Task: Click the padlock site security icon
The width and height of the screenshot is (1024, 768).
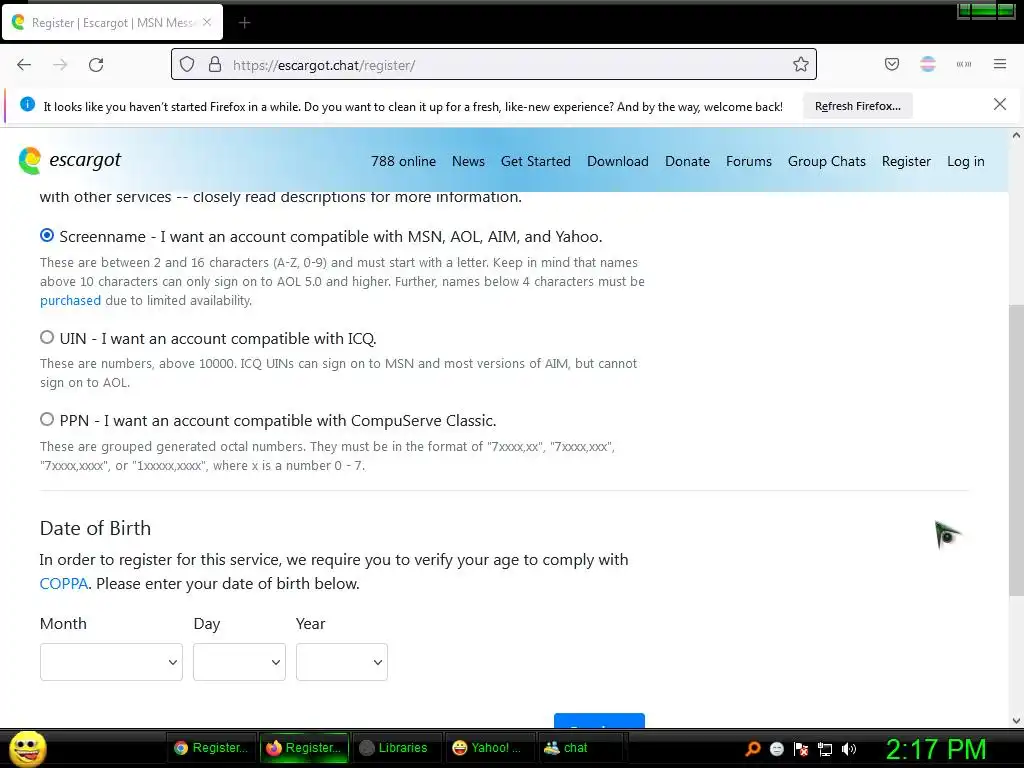Action: click(x=215, y=65)
